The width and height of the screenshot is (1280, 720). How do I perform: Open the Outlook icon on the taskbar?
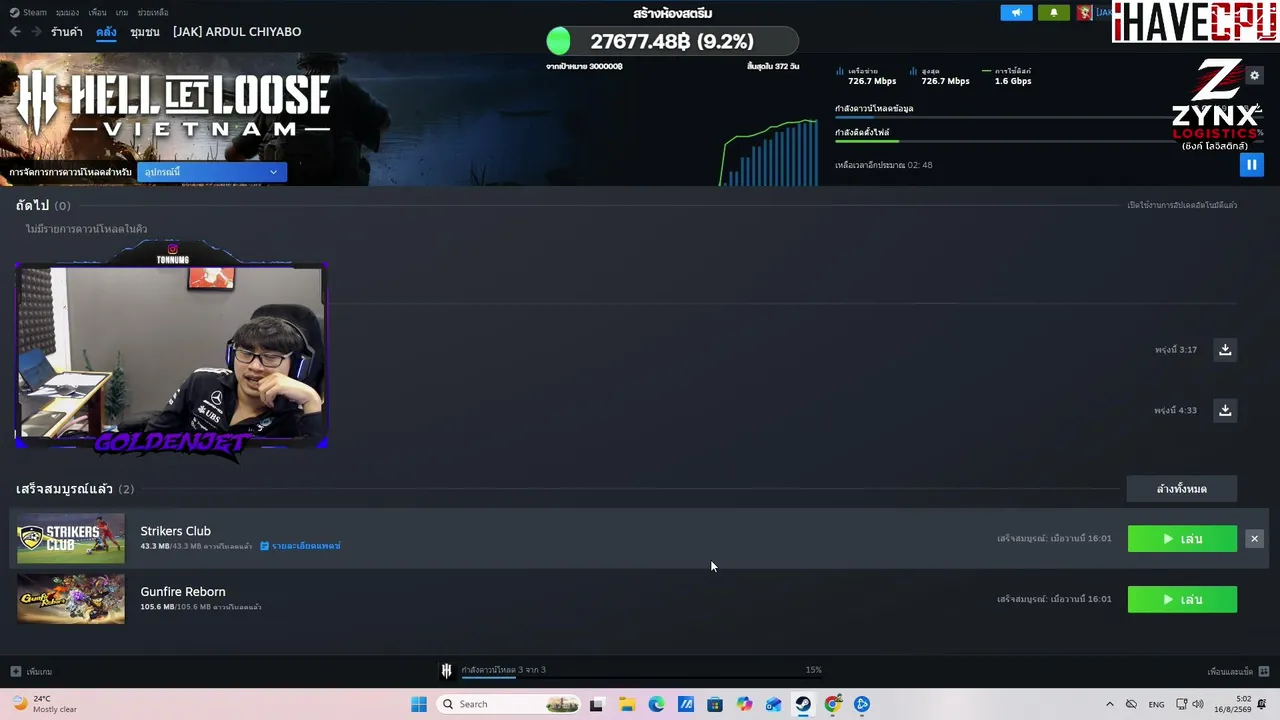[774, 704]
